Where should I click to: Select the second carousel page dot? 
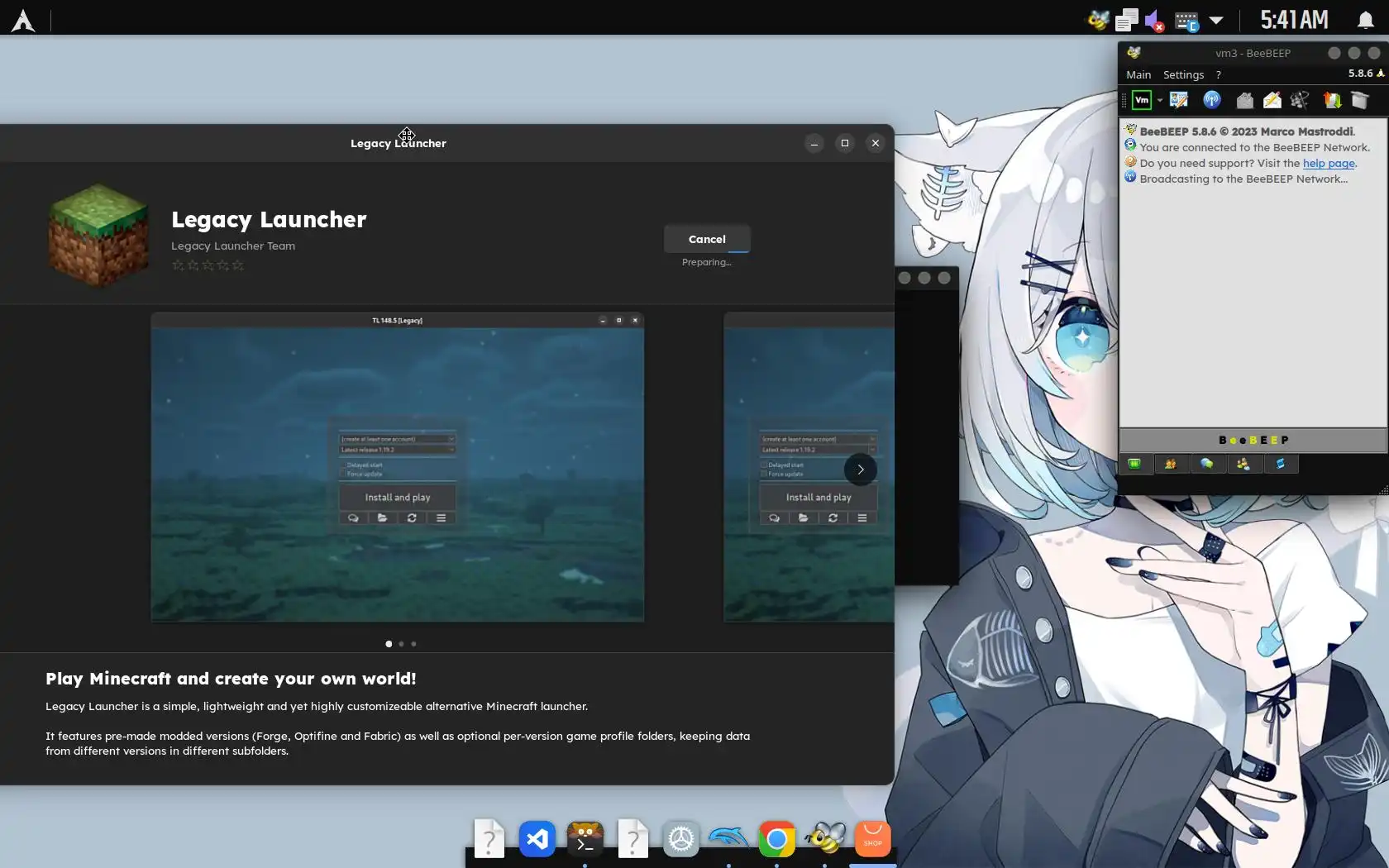[x=401, y=643]
